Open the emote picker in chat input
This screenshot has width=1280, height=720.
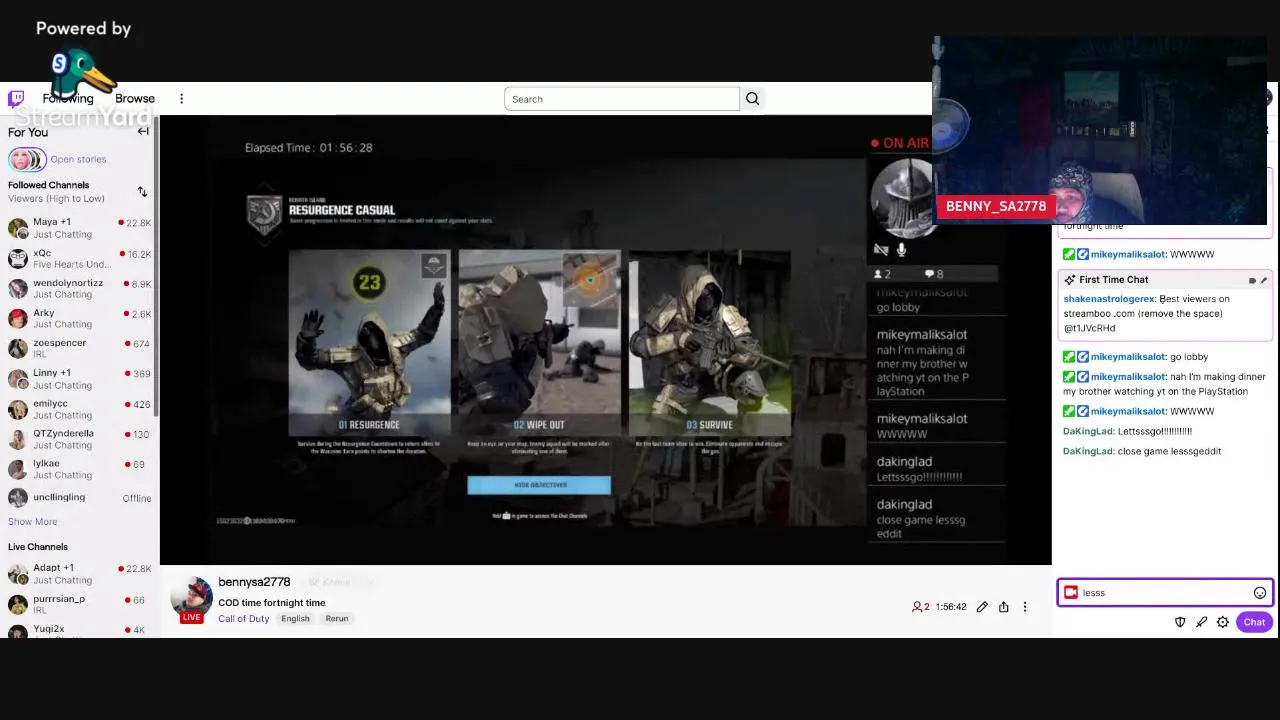pyautogui.click(x=1260, y=593)
